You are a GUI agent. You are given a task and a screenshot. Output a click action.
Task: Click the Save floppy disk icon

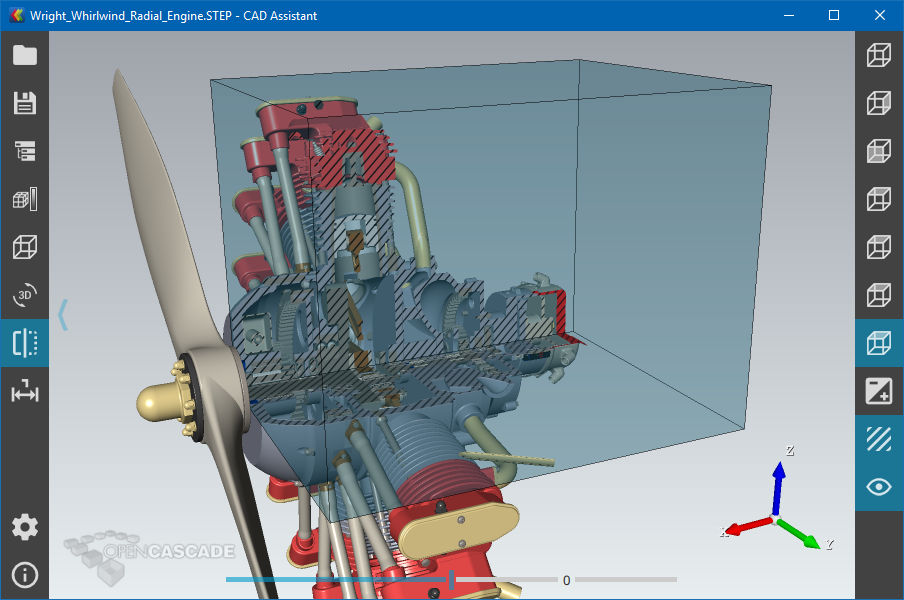25,103
